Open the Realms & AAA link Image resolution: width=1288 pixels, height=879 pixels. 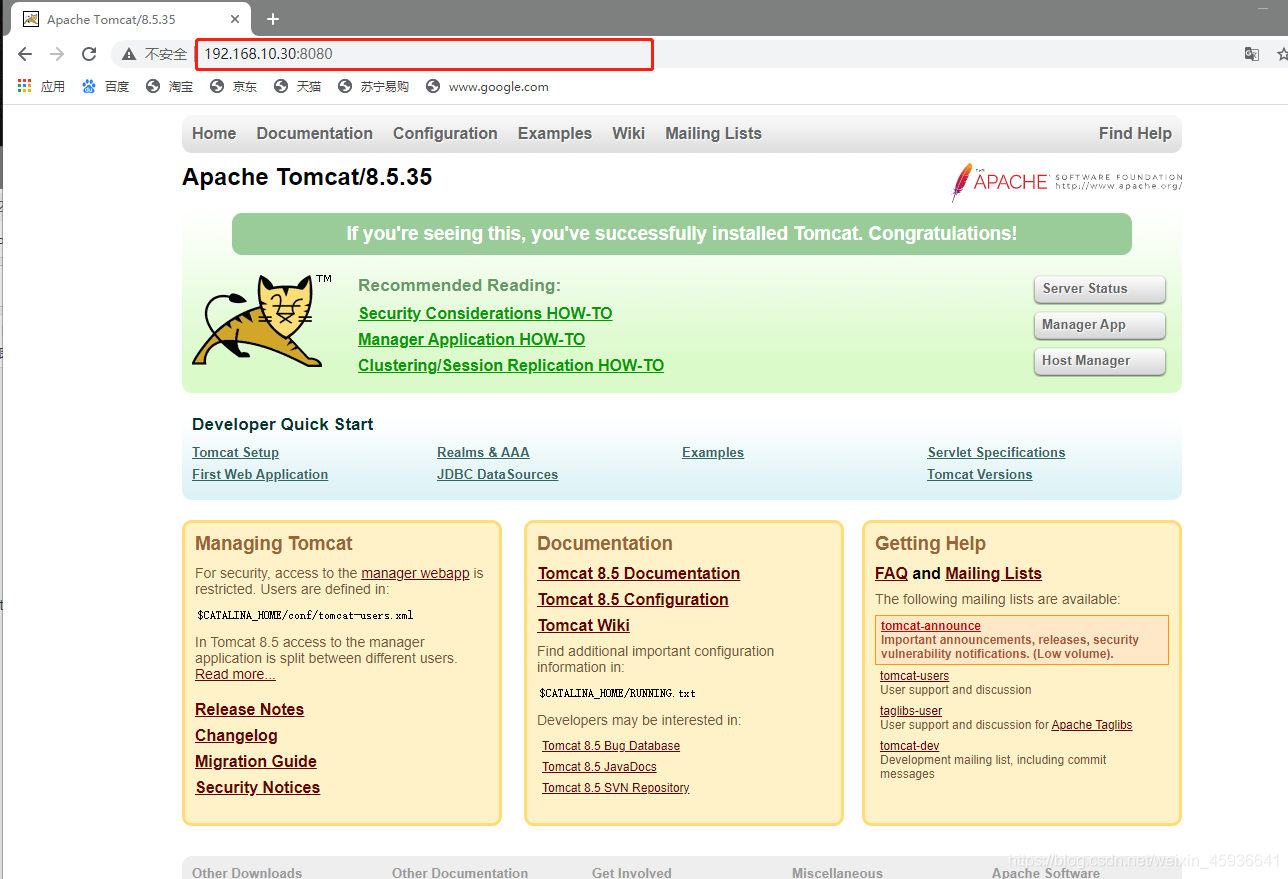coord(483,452)
